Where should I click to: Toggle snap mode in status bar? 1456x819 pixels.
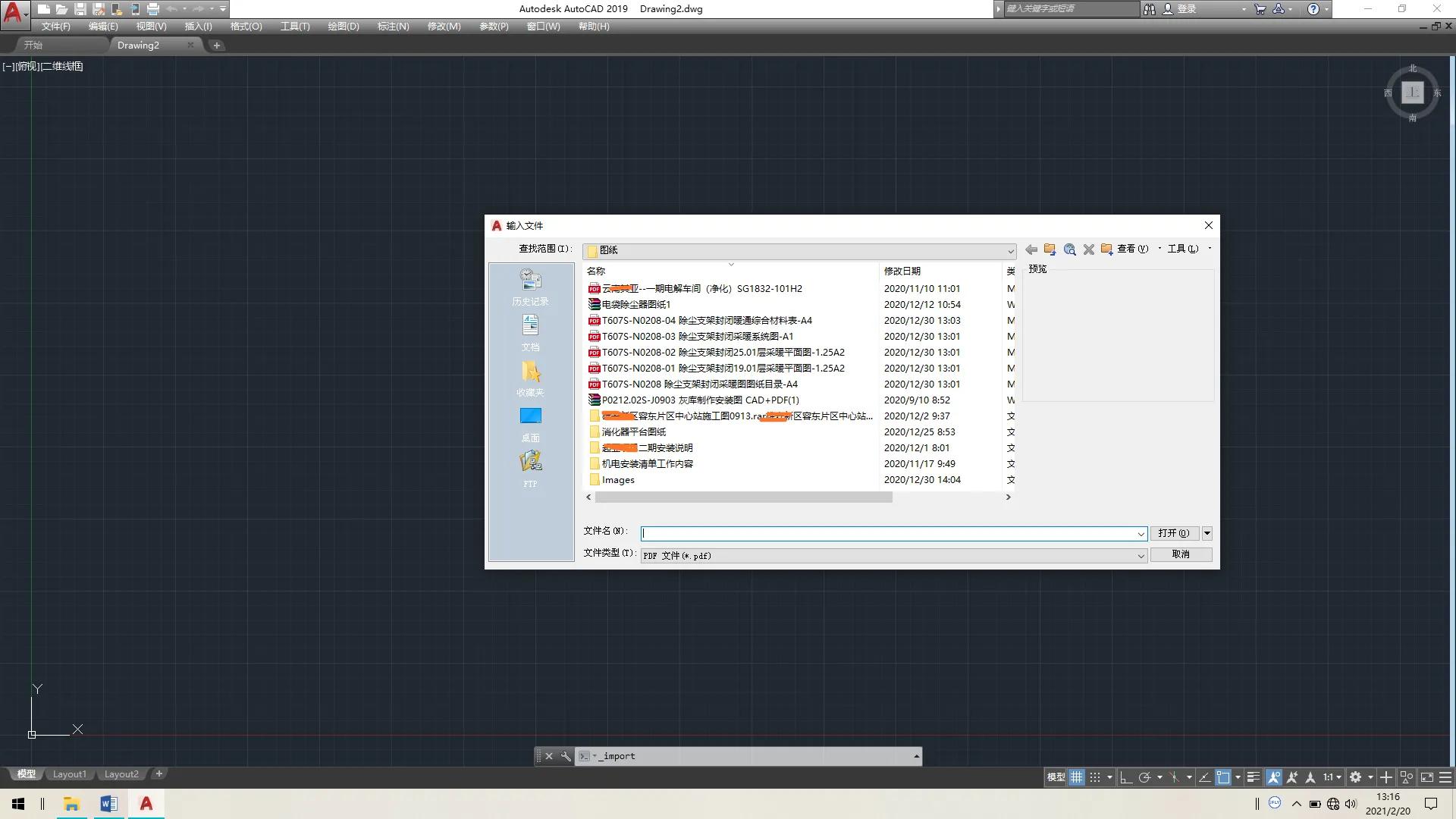[x=1094, y=777]
